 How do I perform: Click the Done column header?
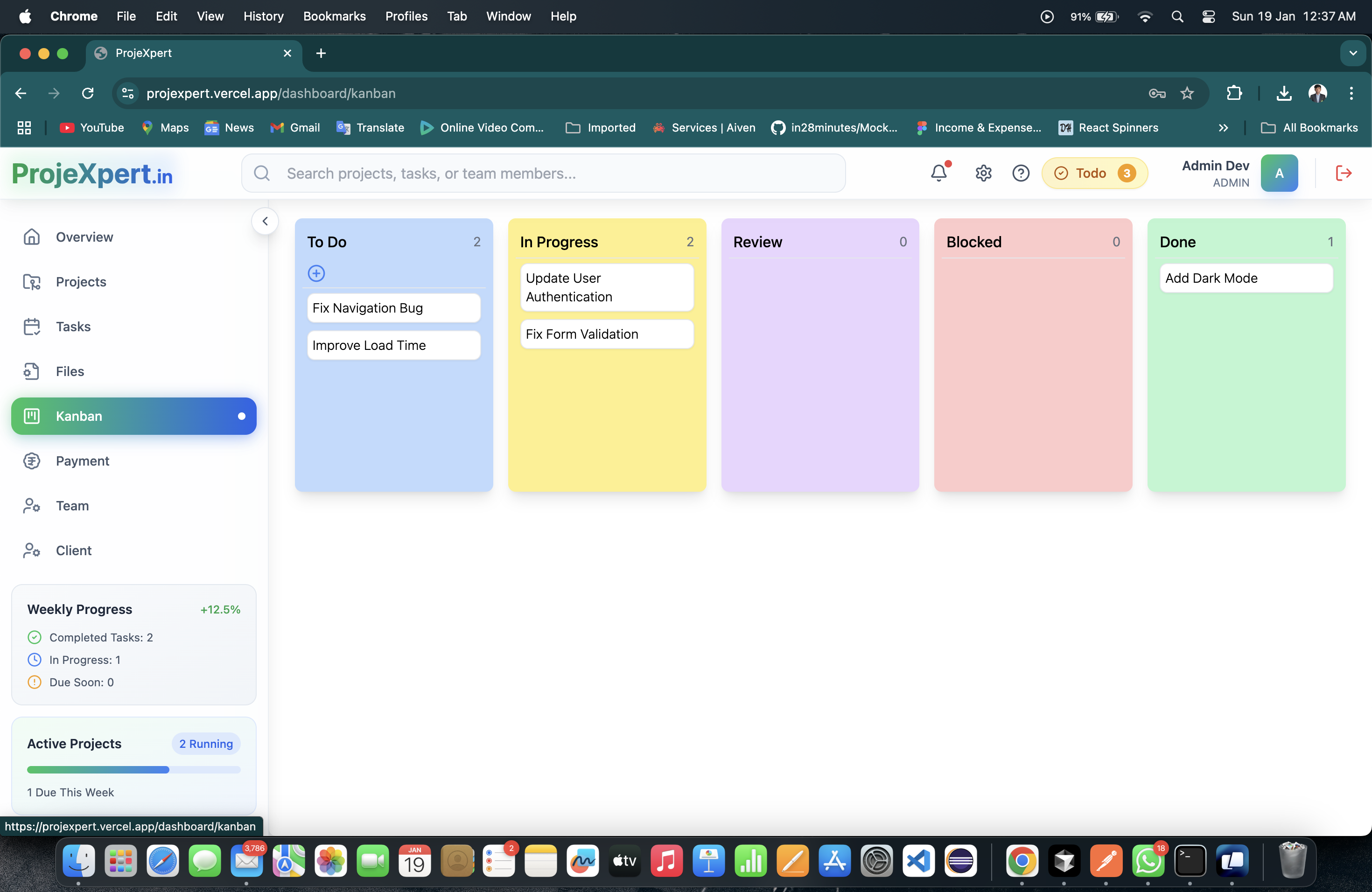click(1246, 242)
